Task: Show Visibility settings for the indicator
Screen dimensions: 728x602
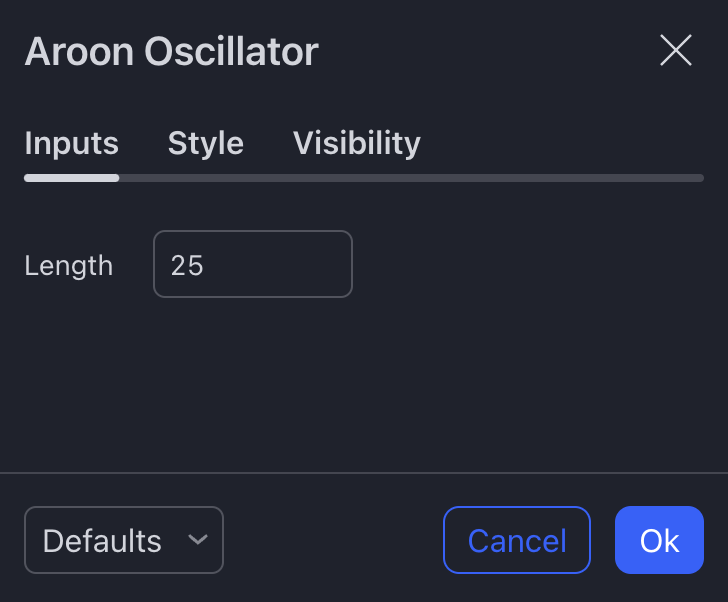Action: point(356,143)
